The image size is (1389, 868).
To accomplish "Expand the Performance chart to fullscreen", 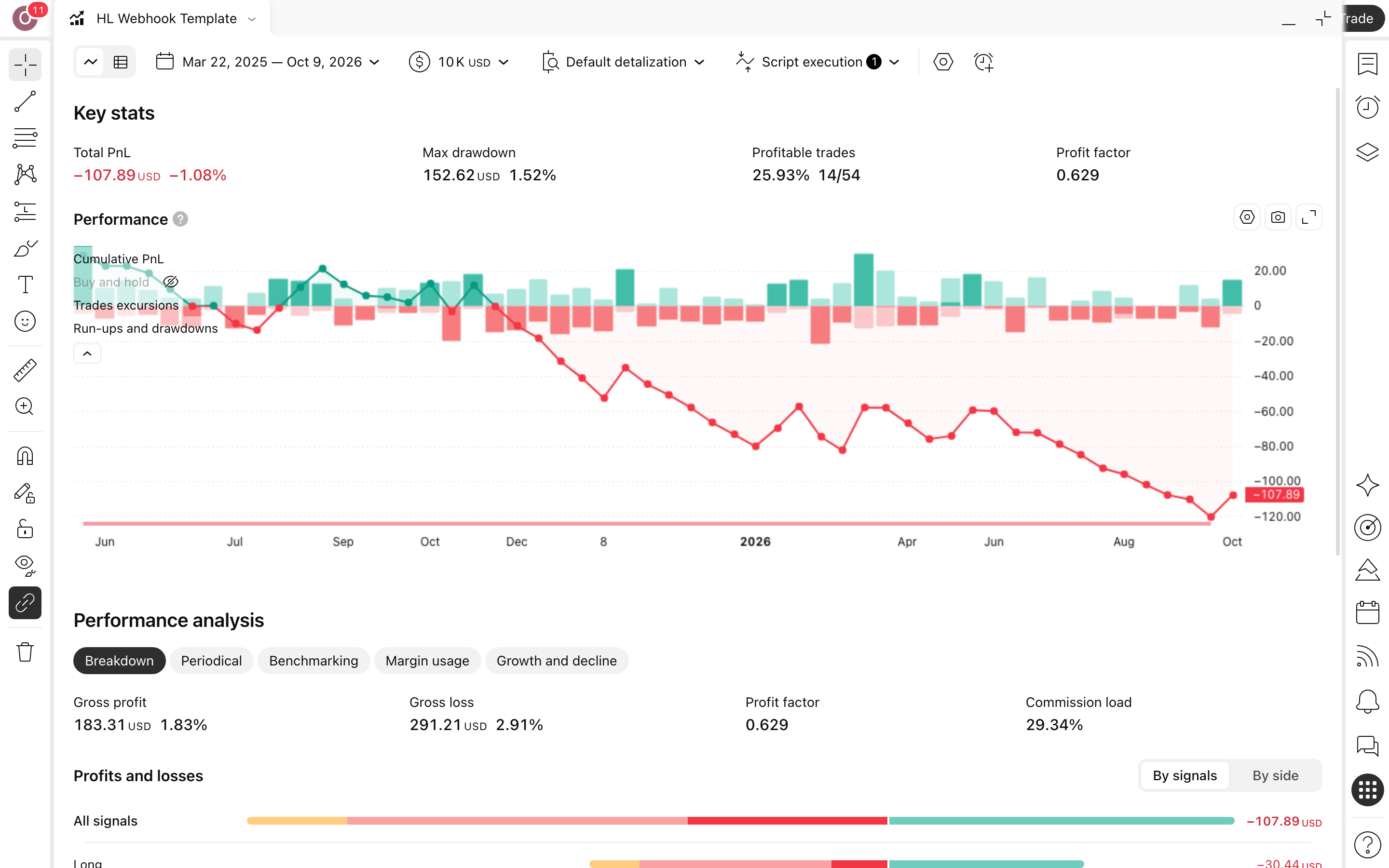I will (1308, 217).
